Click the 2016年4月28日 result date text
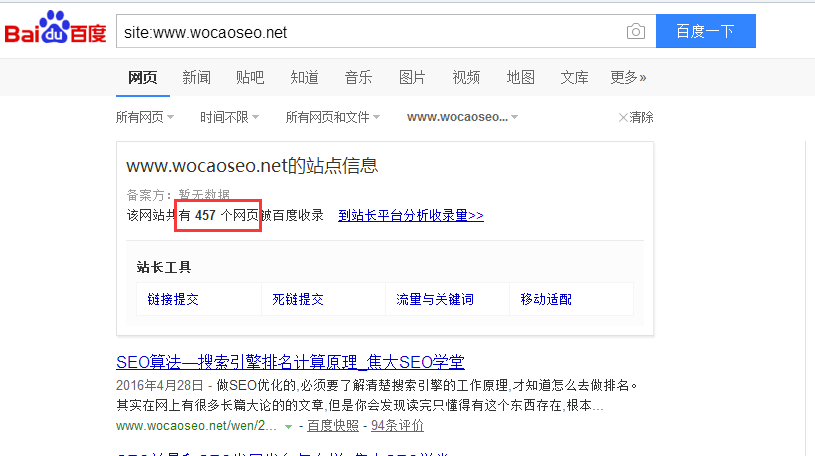This screenshot has width=815, height=456. [x=160, y=385]
